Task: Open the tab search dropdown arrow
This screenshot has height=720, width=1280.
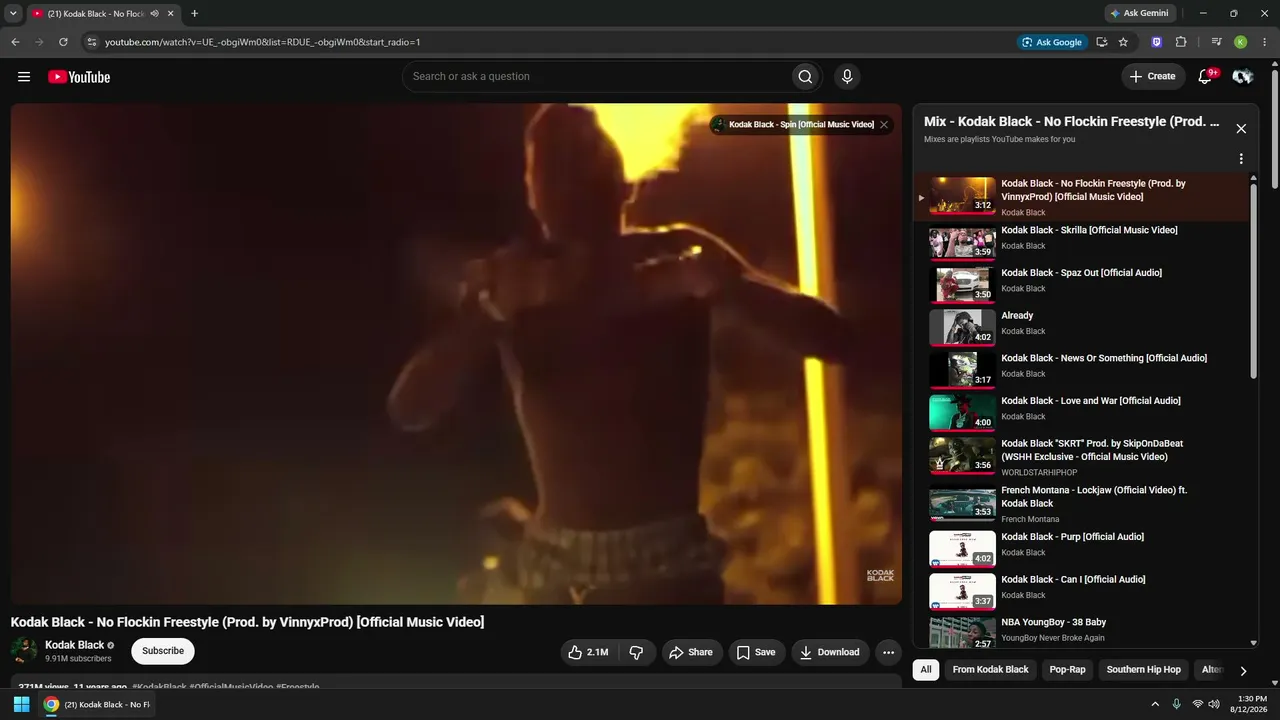Action: tap(13, 14)
